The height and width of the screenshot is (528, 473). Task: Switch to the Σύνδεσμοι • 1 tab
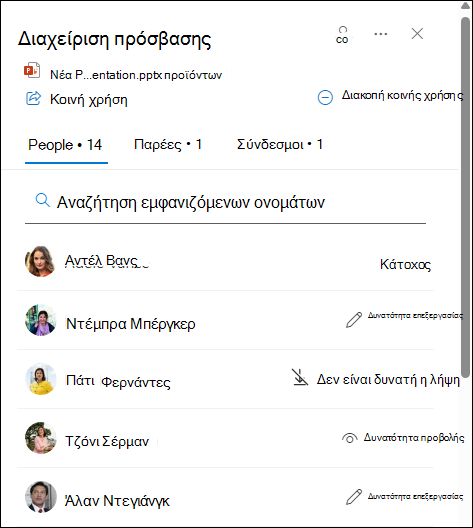(280, 145)
